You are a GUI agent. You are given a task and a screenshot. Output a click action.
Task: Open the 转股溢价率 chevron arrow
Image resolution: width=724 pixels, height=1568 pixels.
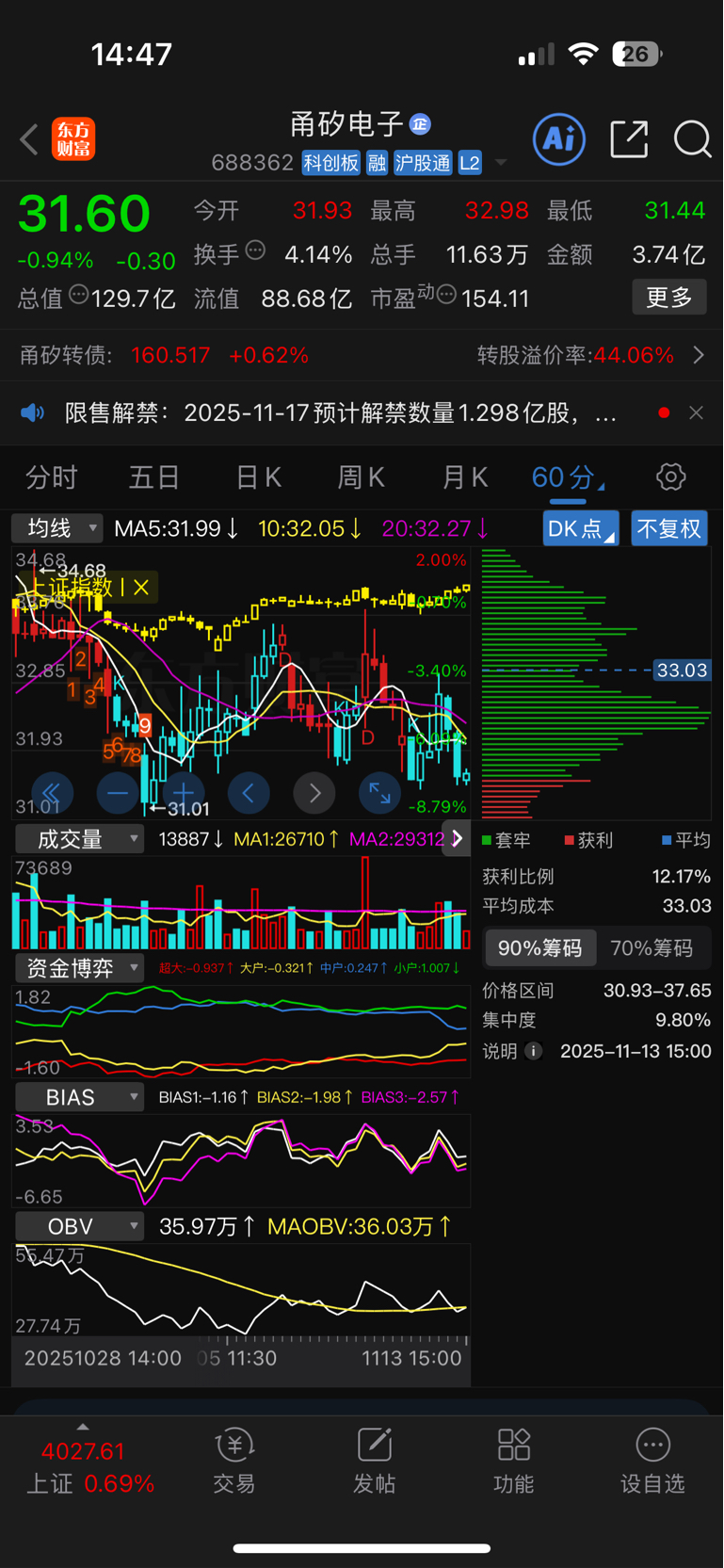(699, 355)
